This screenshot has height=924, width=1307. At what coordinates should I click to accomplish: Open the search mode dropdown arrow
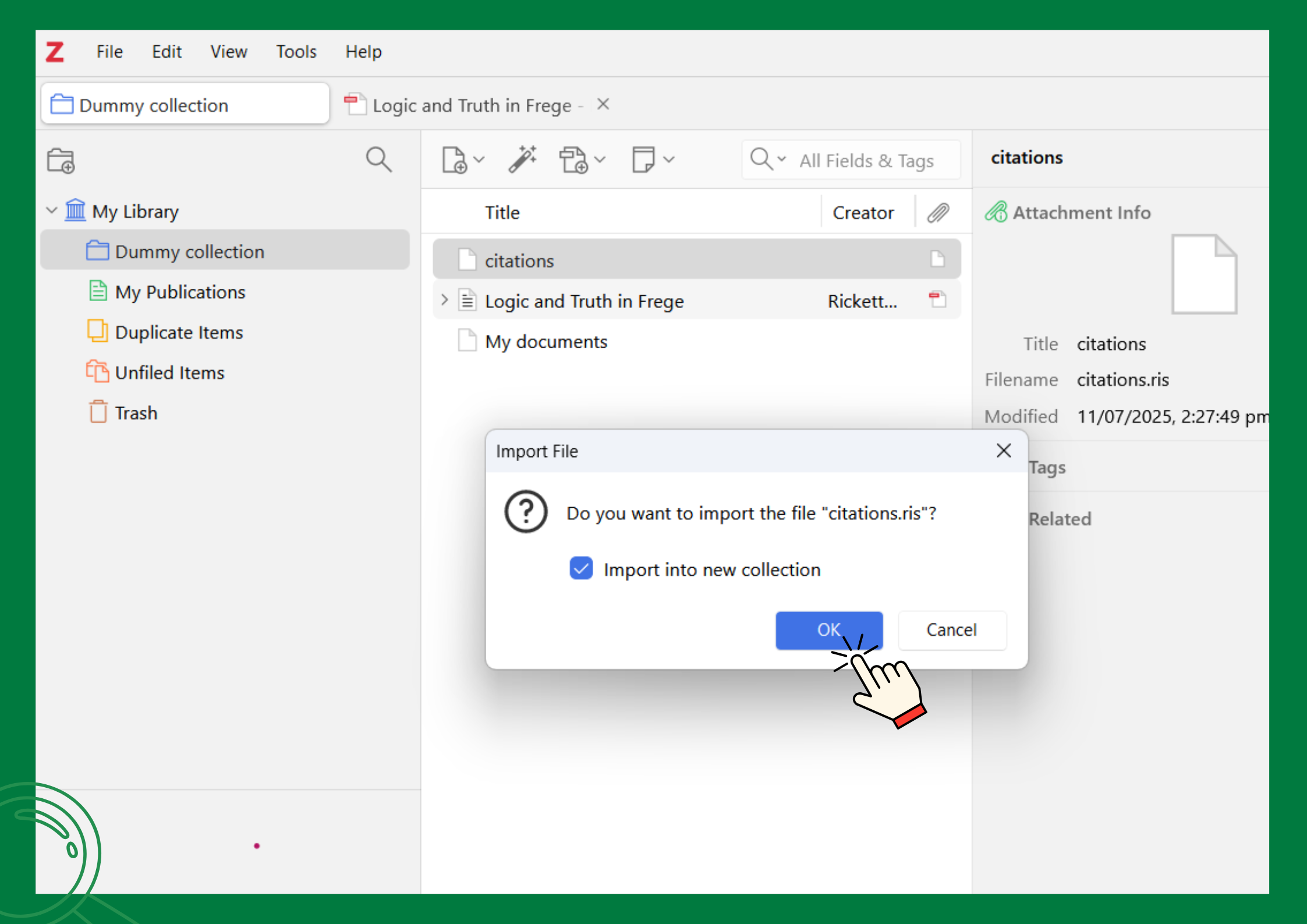[x=781, y=159]
